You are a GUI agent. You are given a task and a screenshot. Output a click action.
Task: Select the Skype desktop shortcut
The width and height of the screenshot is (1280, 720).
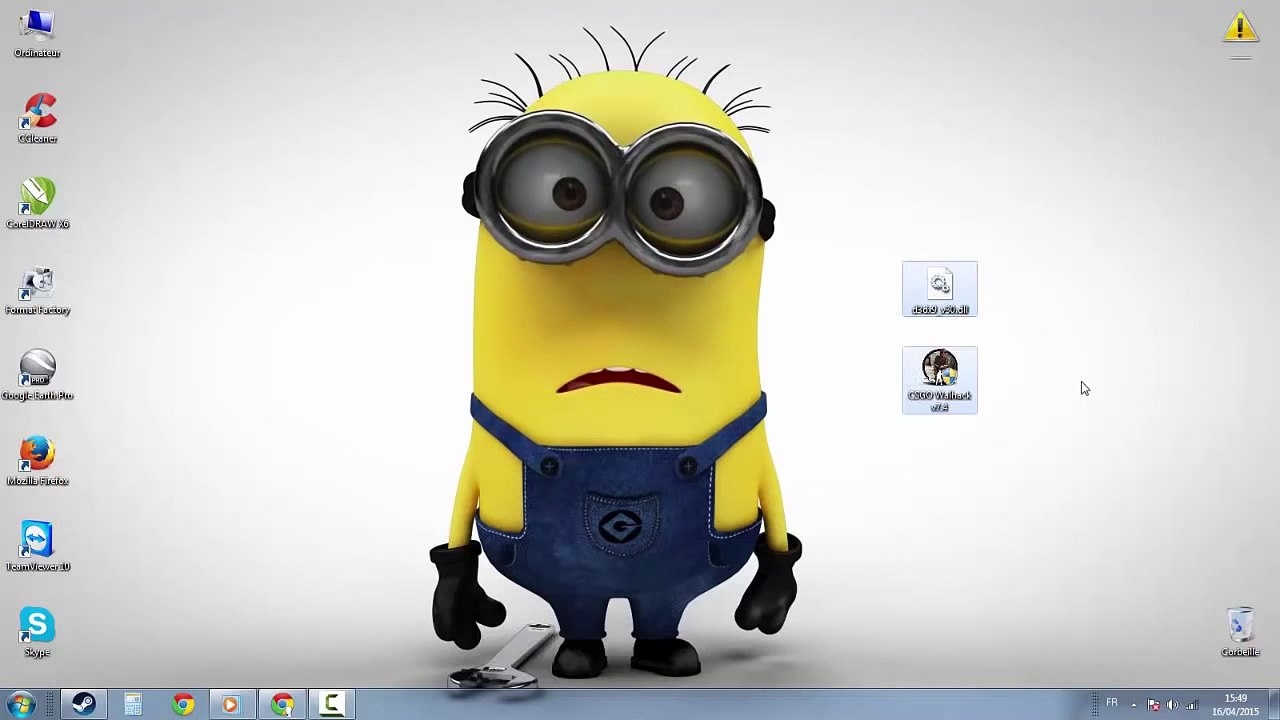point(37,632)
